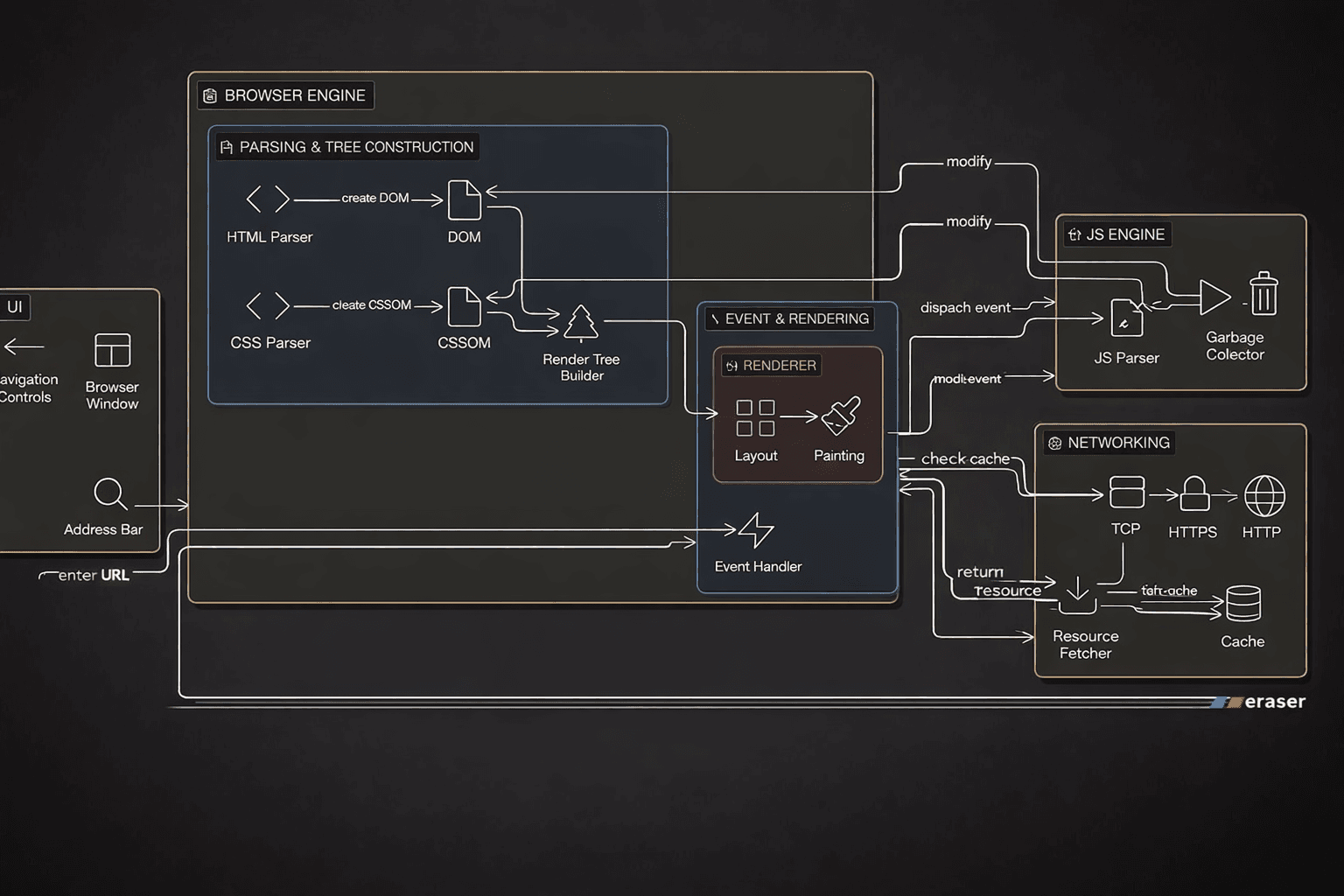
Task: Click the Layout grid icon
Action: [755, 417]
